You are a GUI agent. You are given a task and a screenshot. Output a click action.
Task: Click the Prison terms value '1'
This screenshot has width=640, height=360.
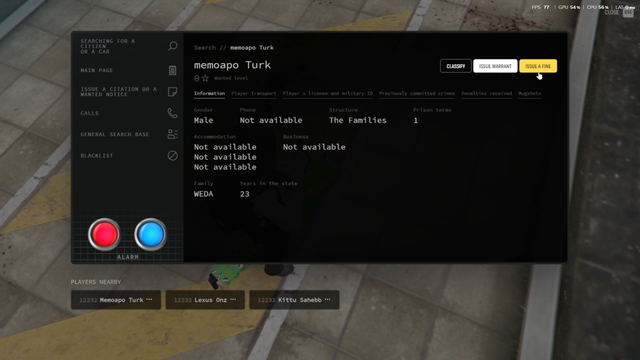[x=416, y=120]
